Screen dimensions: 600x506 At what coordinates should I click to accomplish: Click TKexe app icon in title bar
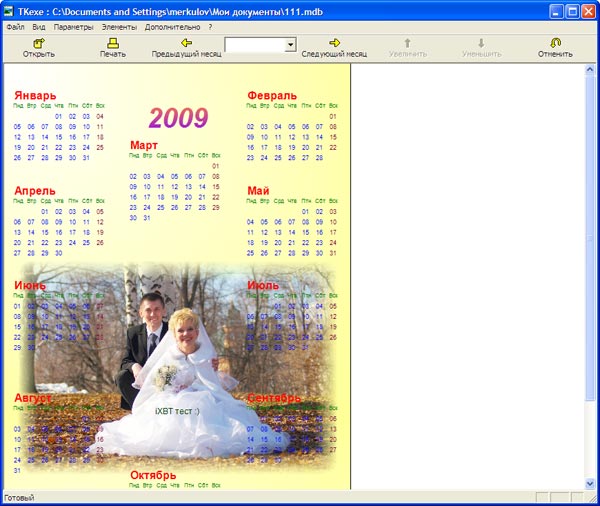coord(8,12)
